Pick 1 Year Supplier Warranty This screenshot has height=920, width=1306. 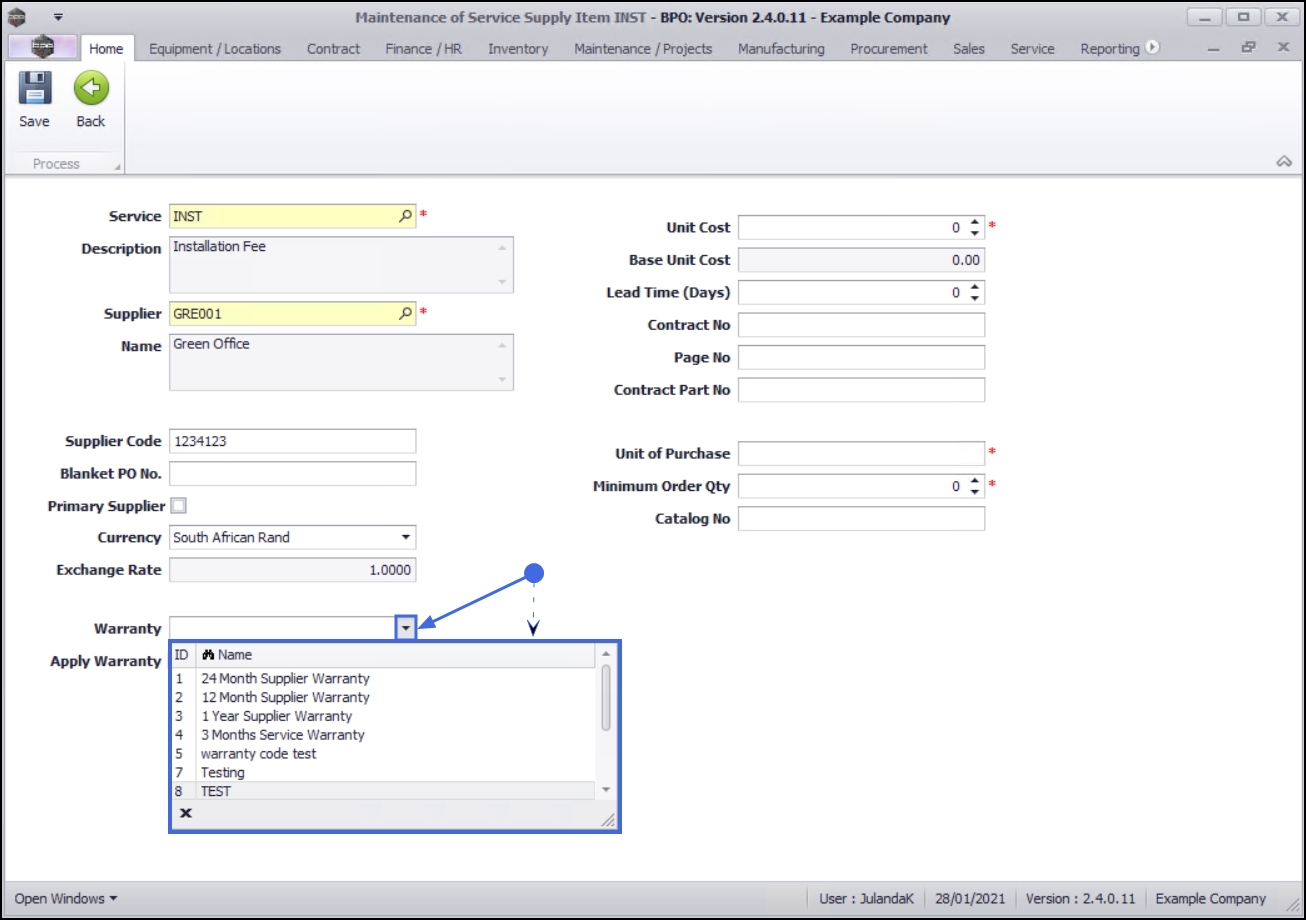[x=384, y=716]
